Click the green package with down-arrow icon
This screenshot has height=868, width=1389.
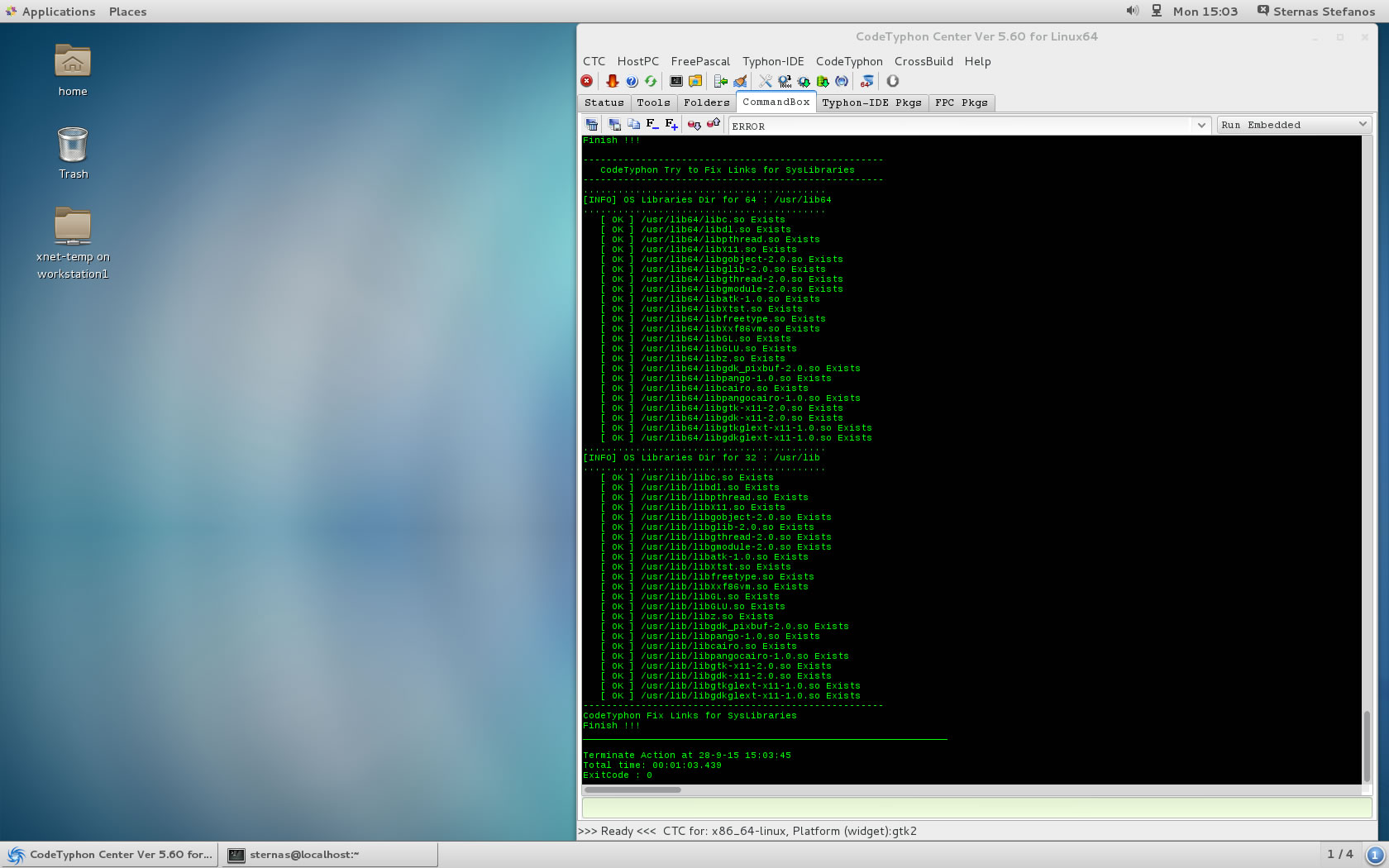coord(823,81)
